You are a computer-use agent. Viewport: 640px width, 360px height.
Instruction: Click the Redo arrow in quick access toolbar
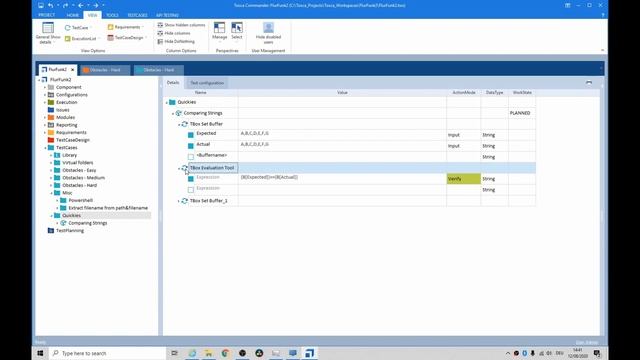(x=66, y=5)
